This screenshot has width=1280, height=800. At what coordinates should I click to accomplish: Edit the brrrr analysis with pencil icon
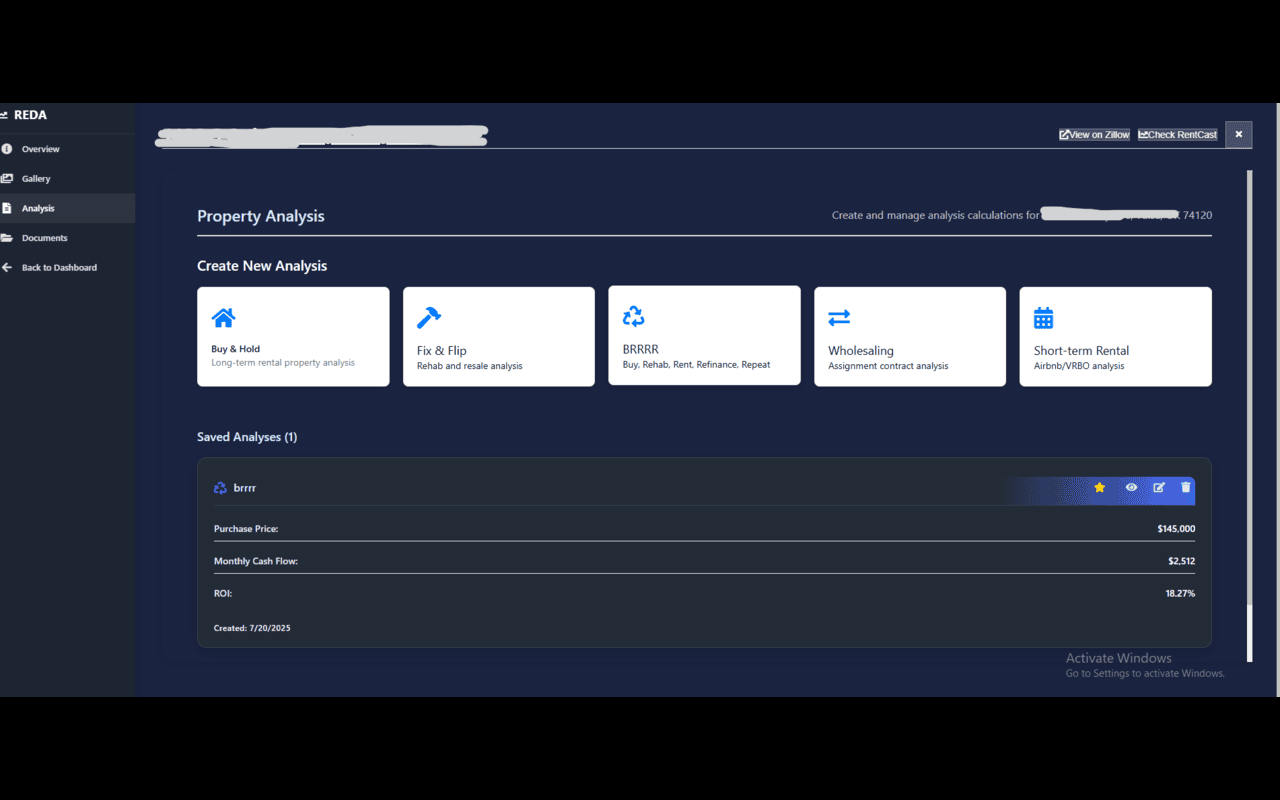(1159, 488)
